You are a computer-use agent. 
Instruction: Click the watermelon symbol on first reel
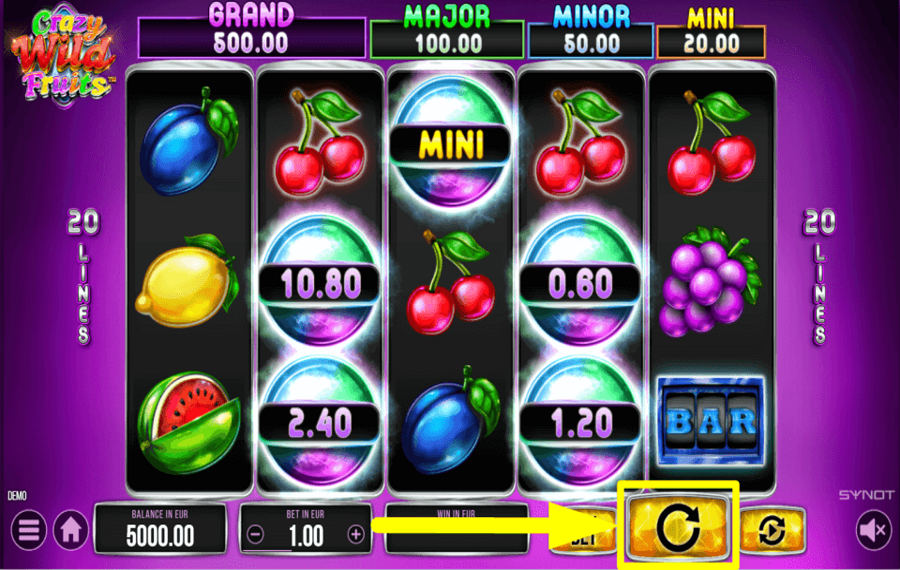[189, 424]
